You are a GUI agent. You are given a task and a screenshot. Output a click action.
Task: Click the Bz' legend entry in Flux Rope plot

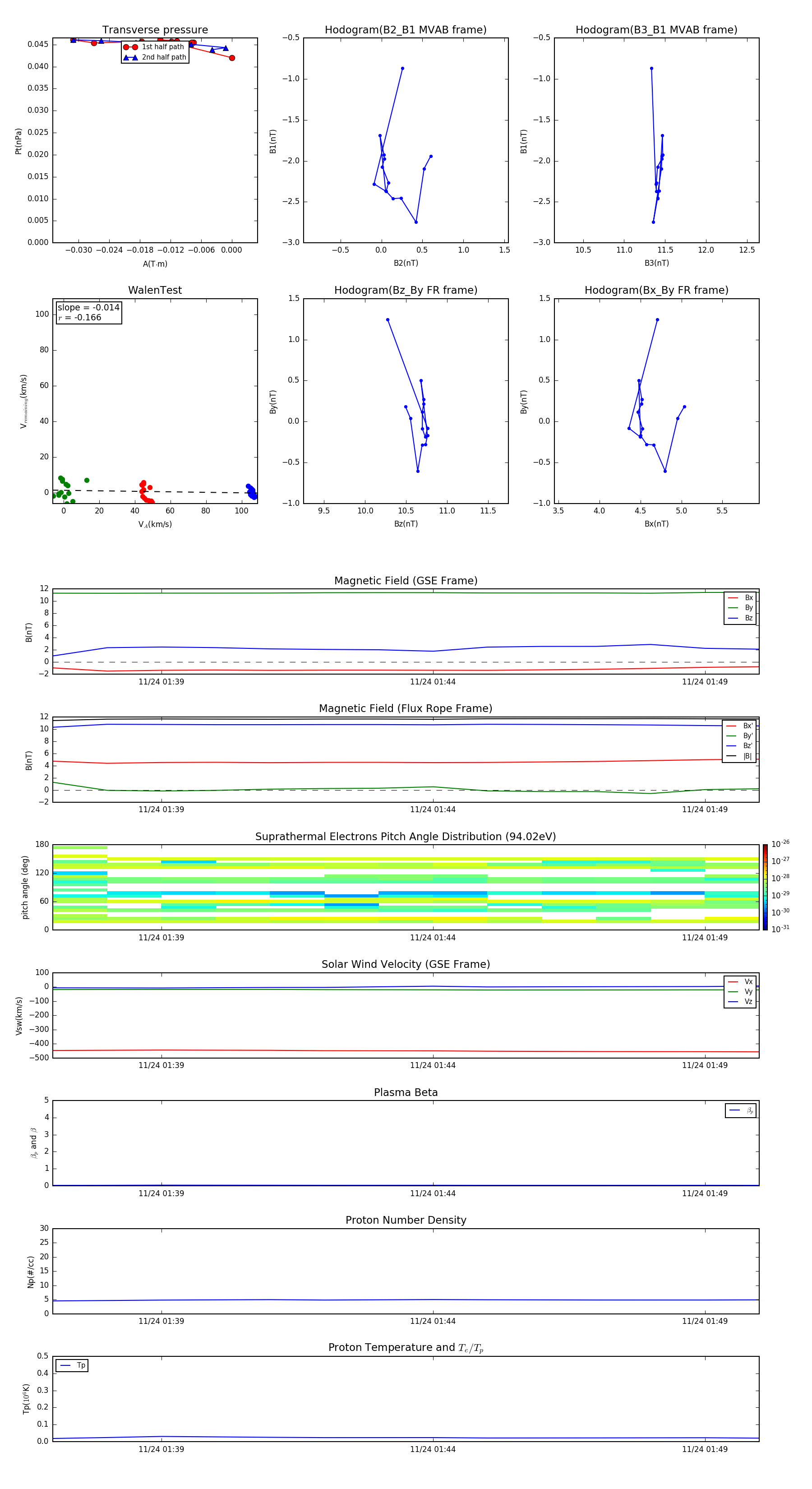(739, 746)
